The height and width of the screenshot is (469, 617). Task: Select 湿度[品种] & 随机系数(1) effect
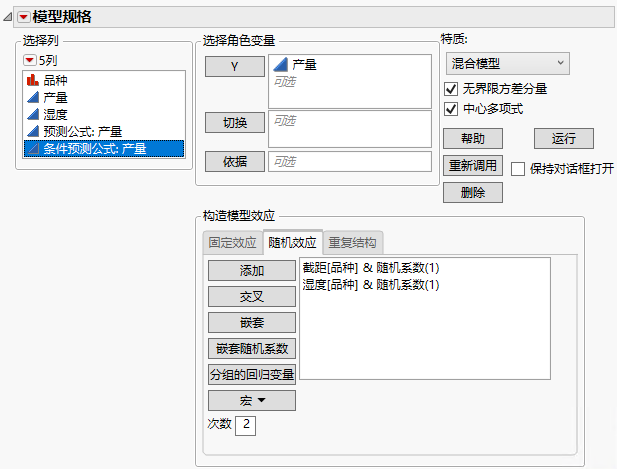point(371,284)
